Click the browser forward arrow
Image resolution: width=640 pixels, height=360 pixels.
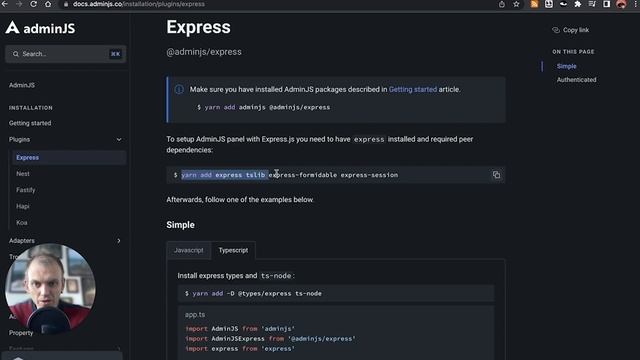coord(19,4)
